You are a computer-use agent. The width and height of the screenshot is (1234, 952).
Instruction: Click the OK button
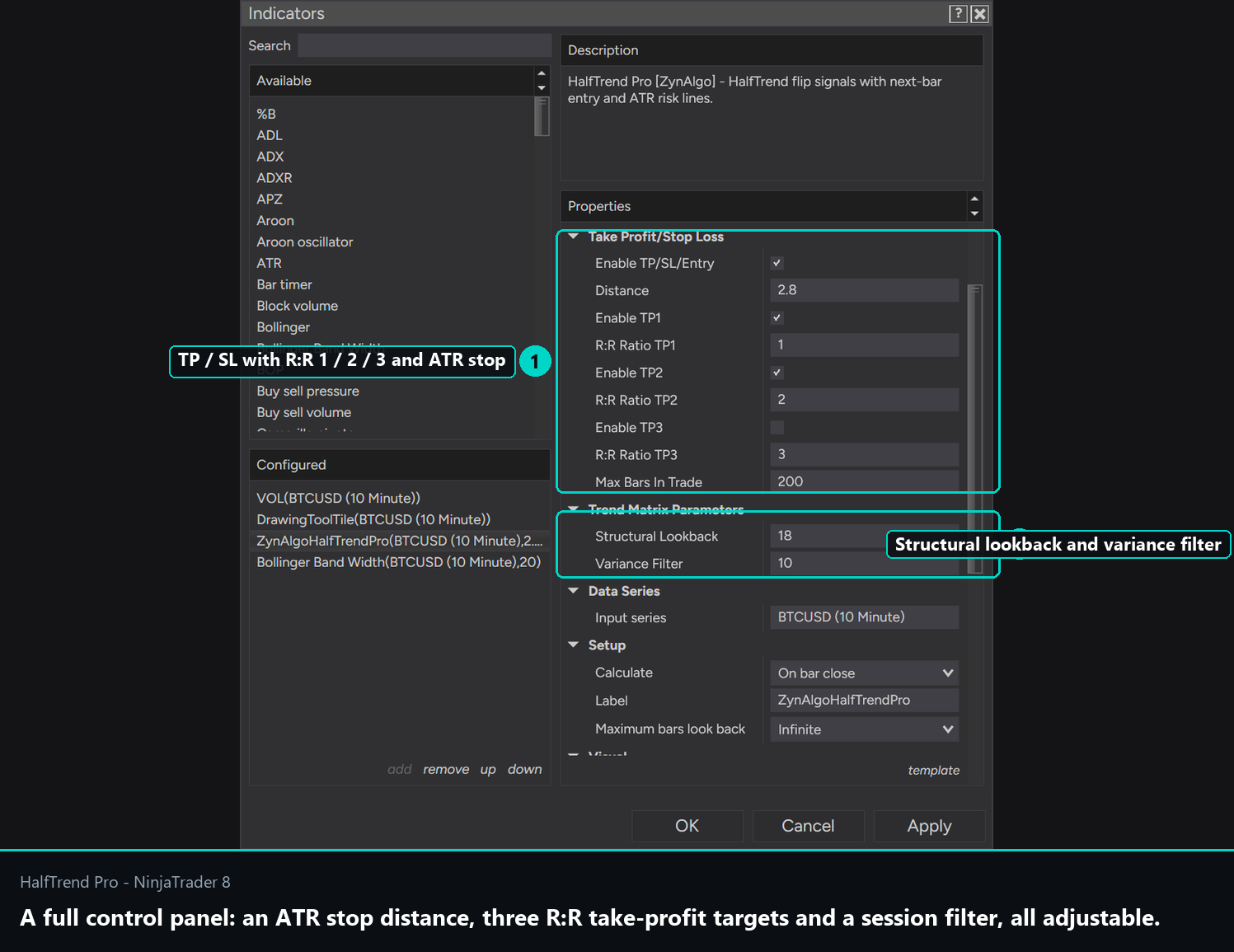[687, 826]
